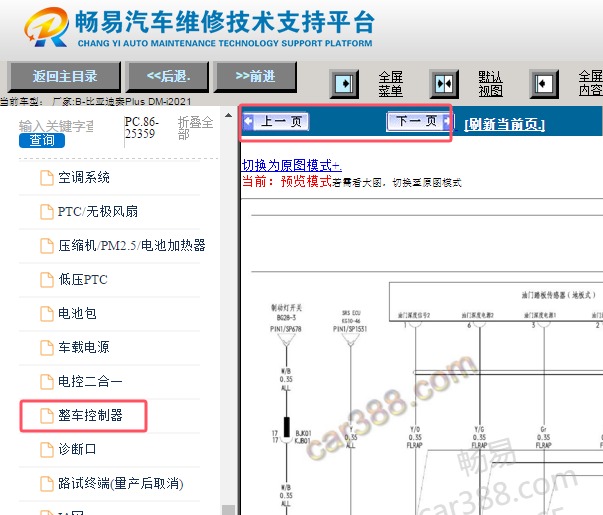Screen dimensions: 603x515
Task: Click page icon beside 电控二合一
Action: pos(47,381)
